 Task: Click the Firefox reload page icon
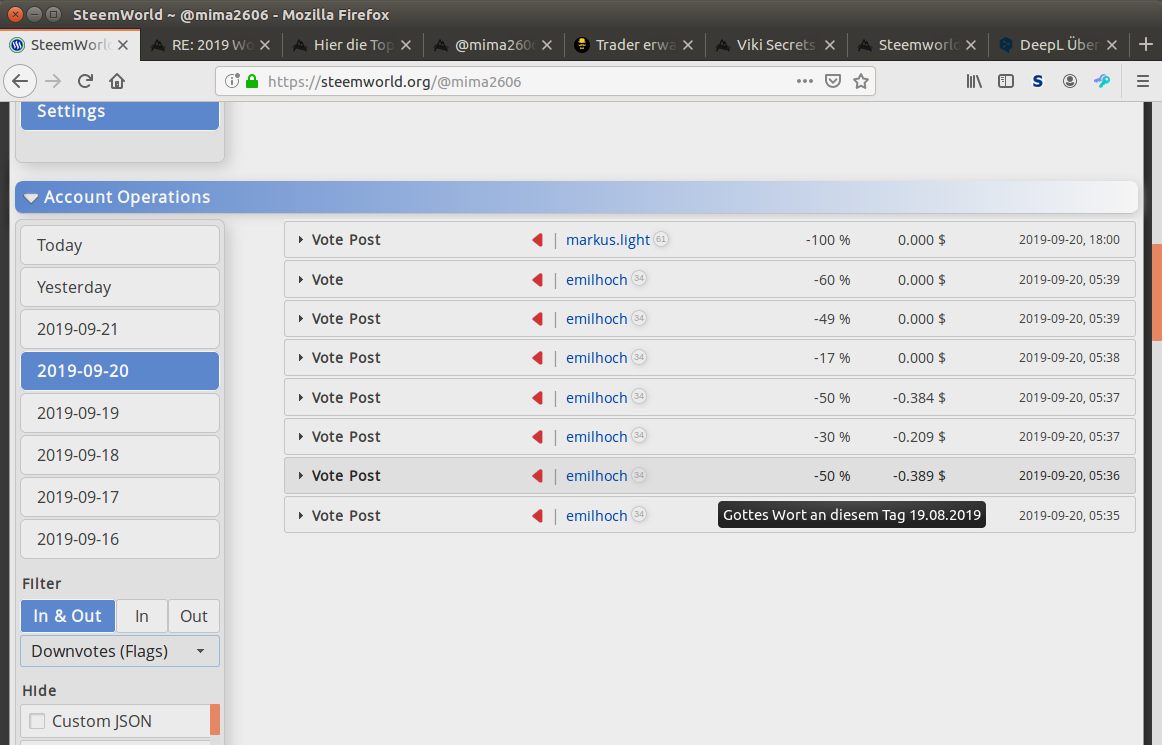85,81
